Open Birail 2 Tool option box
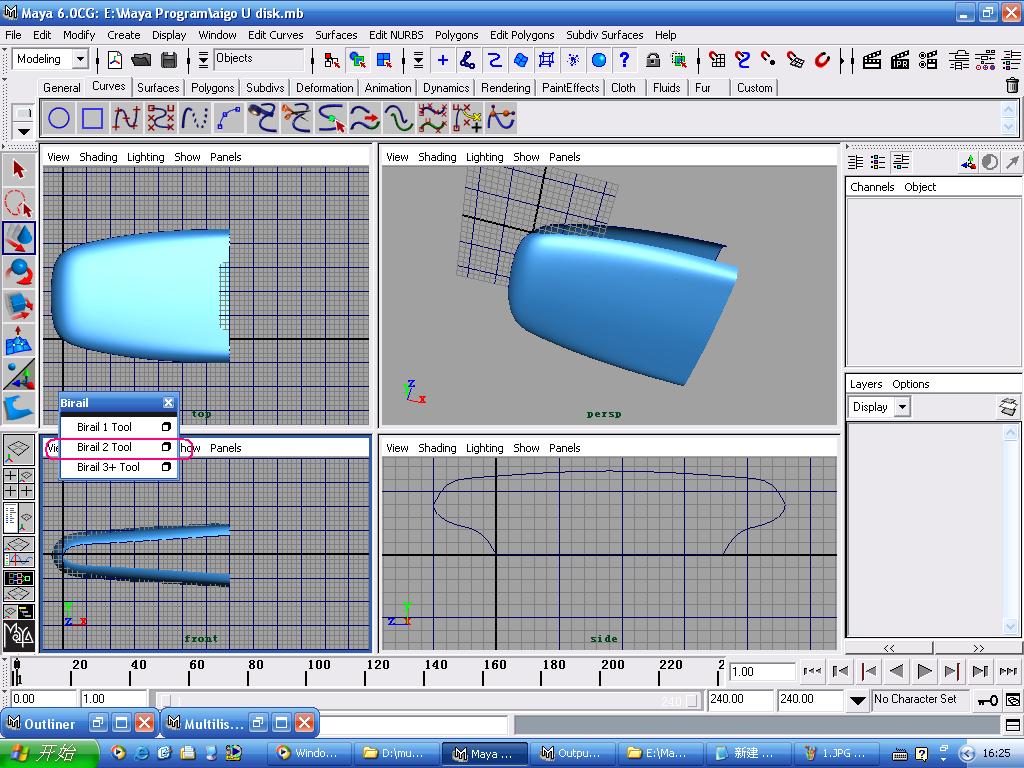Screen dimensions: 1024x768 tap(166, 447)
